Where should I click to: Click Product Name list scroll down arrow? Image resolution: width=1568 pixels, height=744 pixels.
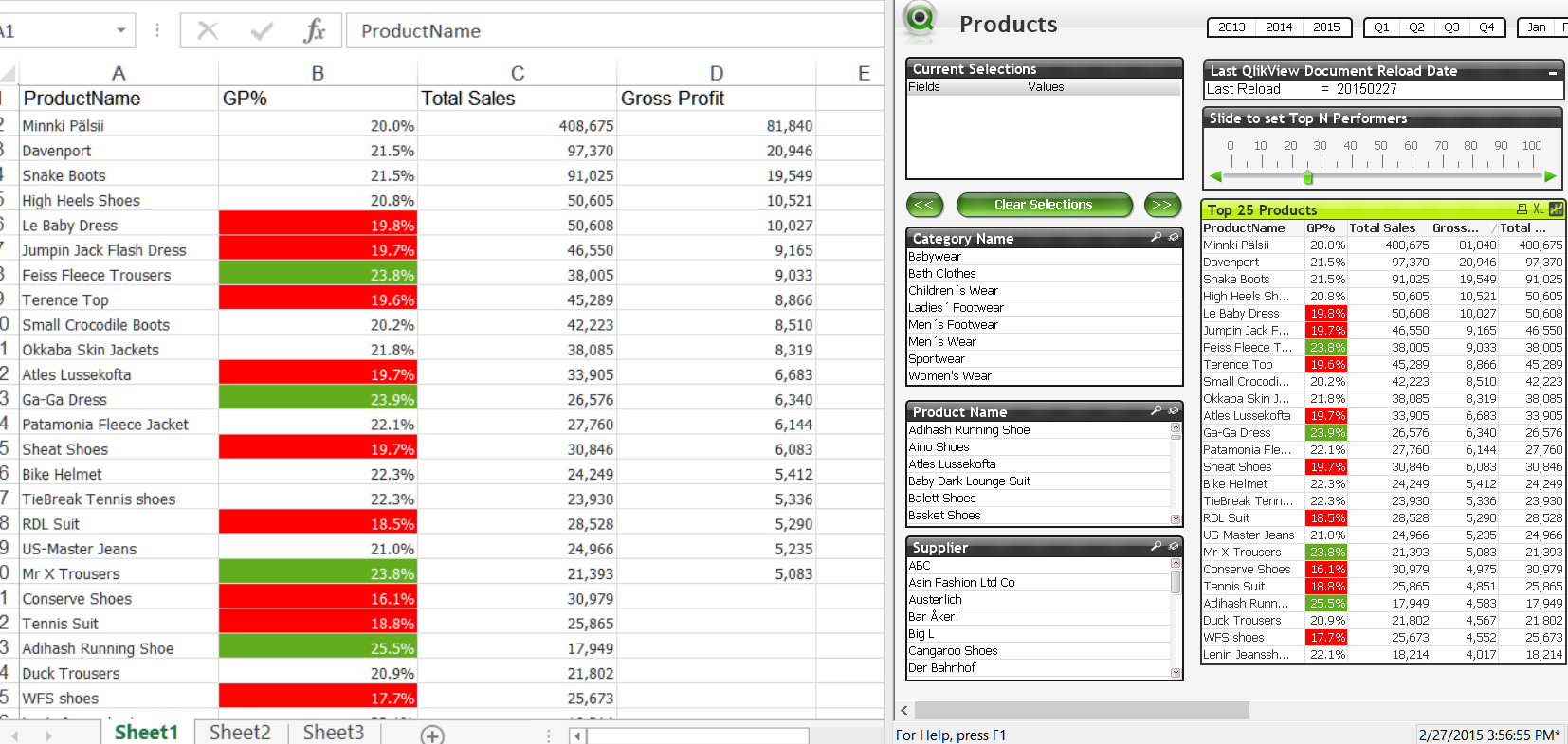point(1176,518)
